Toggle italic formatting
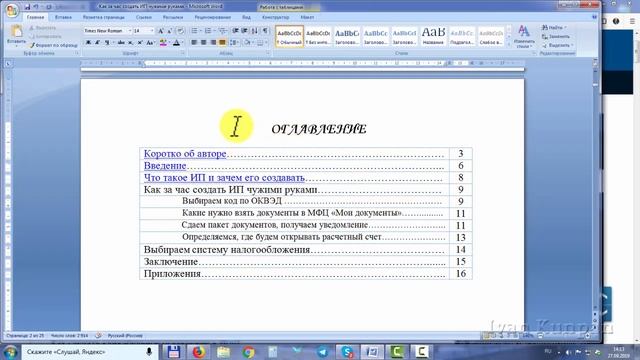The width and height of the screenshot is (640, 360). [x=97, y=42]
